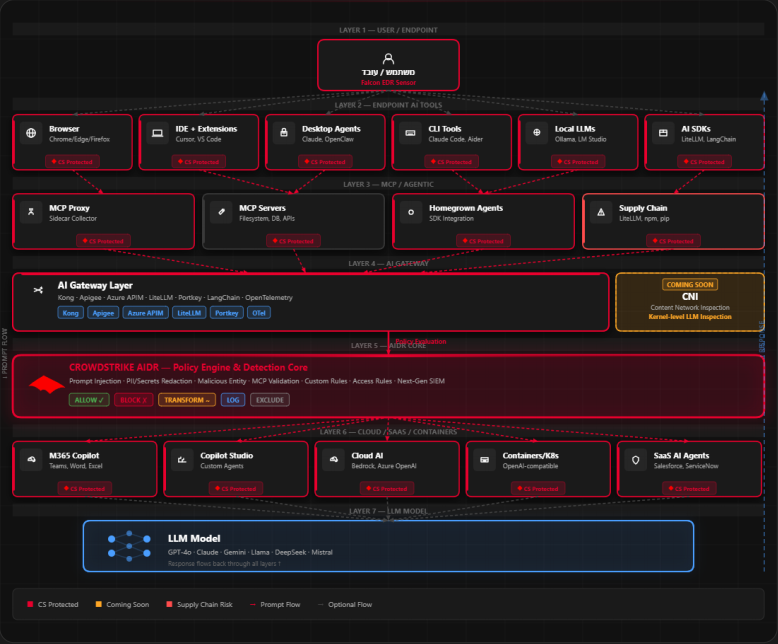The width and height of the screenshot is (778, 644).
Task: Click CS Protected badge in Containers/K8s card
Action: tap(538, 489)
